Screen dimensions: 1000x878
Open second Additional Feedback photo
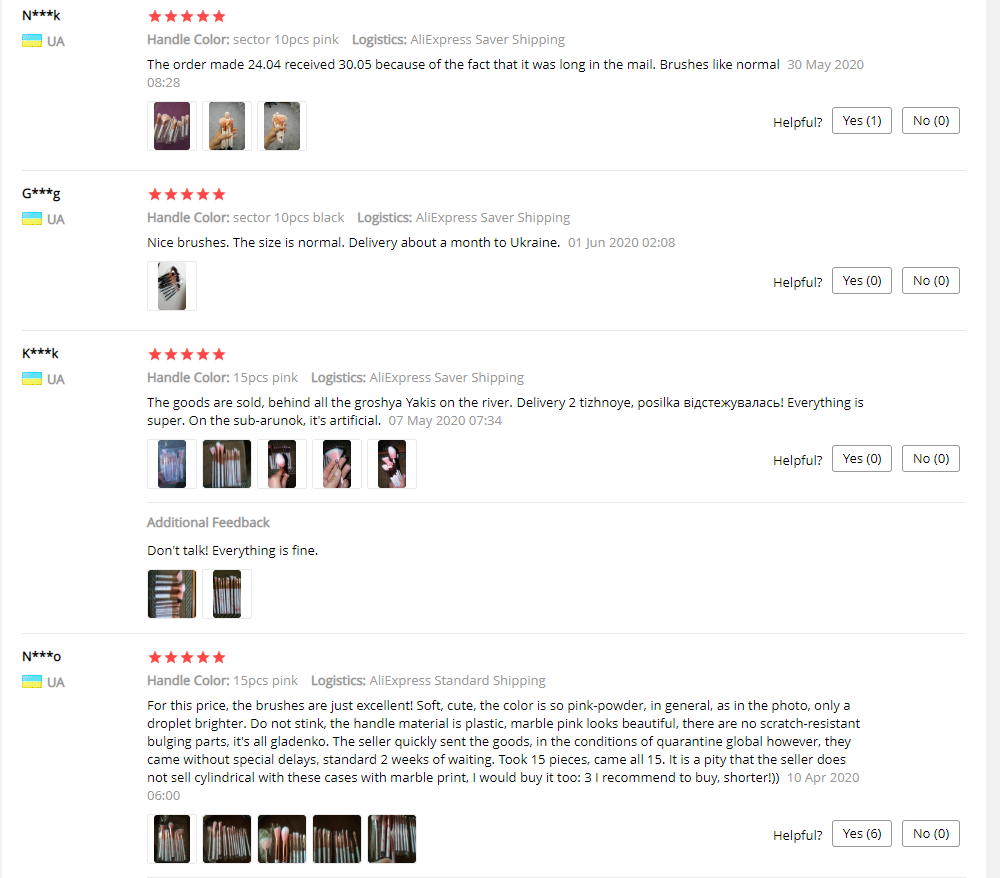coord(227,594)
